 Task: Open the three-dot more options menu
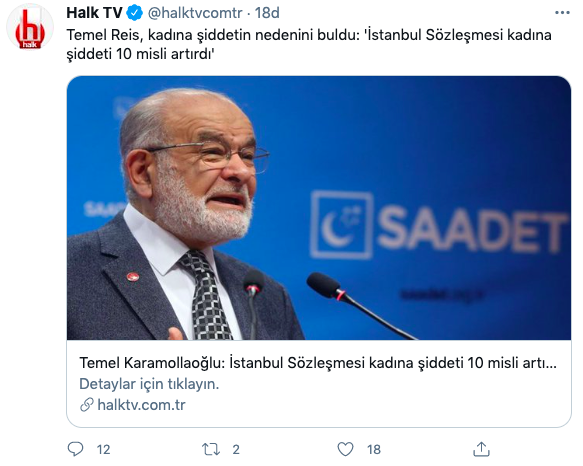point(562,13)
